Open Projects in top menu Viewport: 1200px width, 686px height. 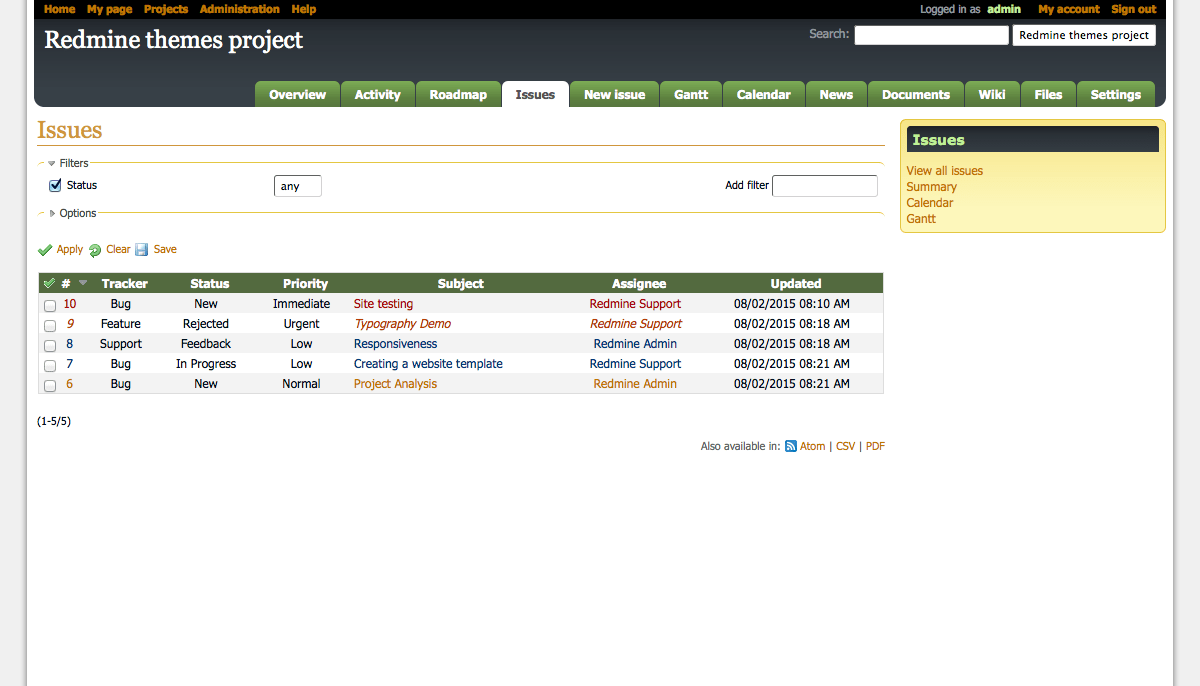pyautogui.click(x=166, y=9)
